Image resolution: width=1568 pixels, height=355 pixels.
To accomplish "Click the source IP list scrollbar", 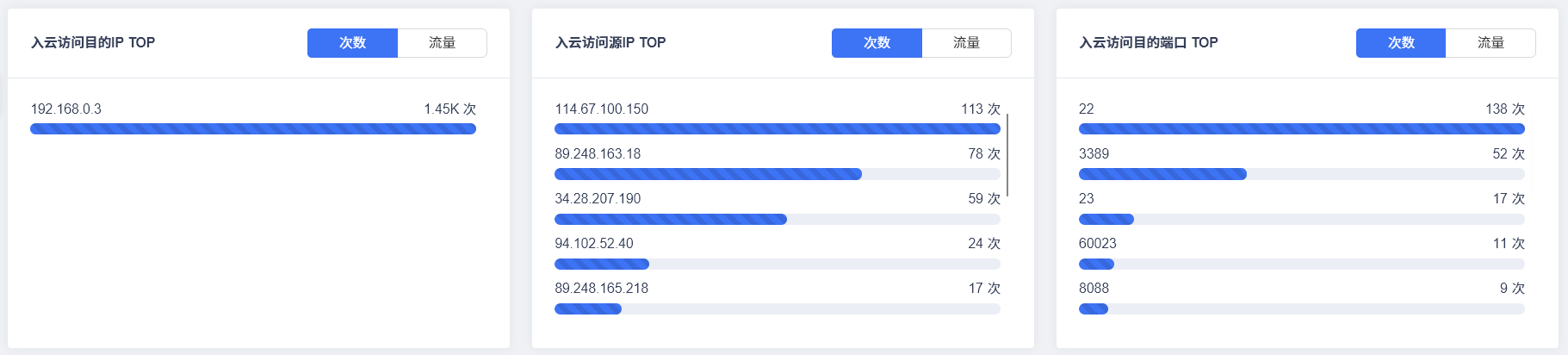I will click(x=1007, y=155).
